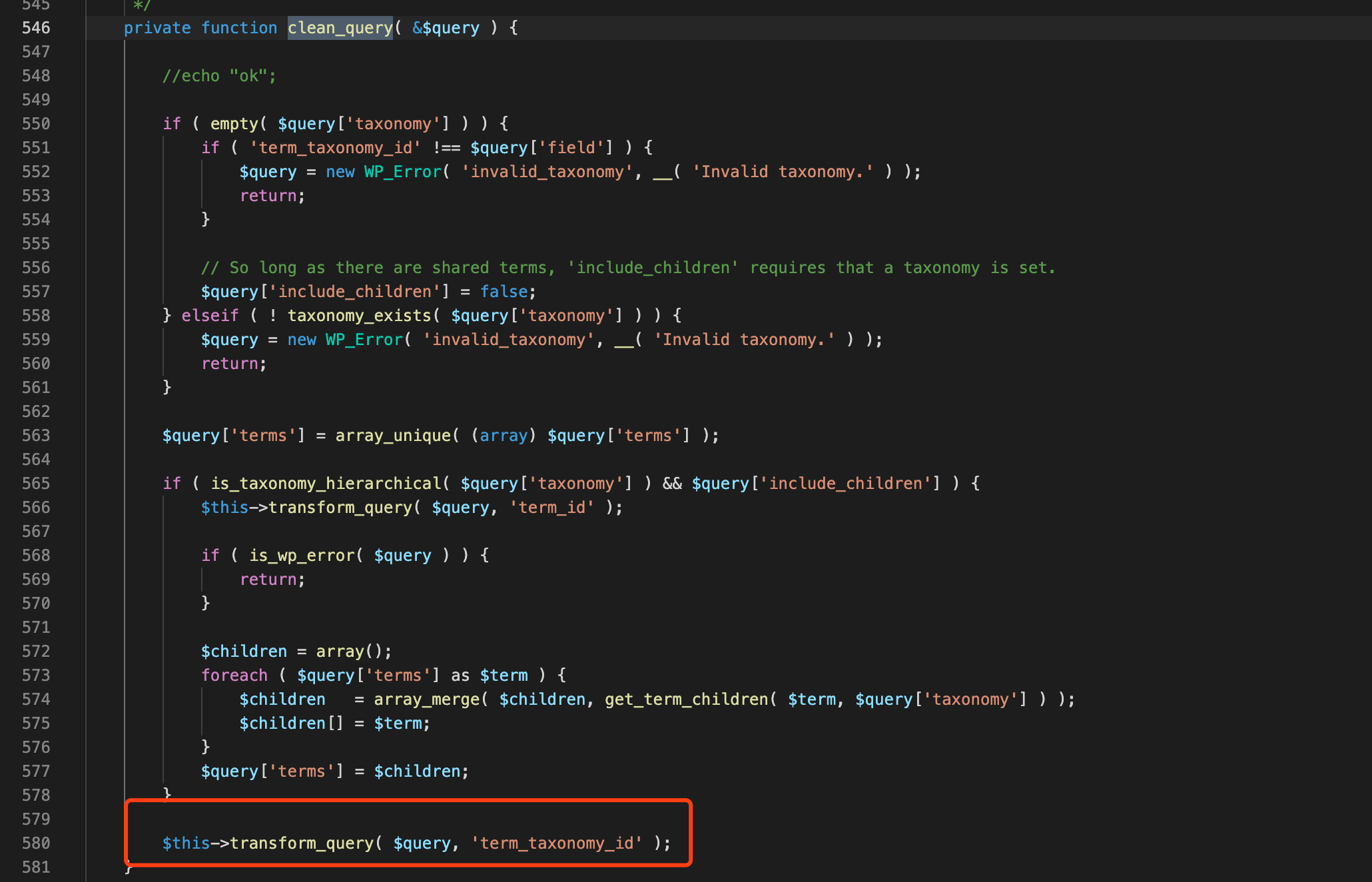
Task: Click $children[] = $term statement
Action: pyautogui.click(x=334, y=723)
